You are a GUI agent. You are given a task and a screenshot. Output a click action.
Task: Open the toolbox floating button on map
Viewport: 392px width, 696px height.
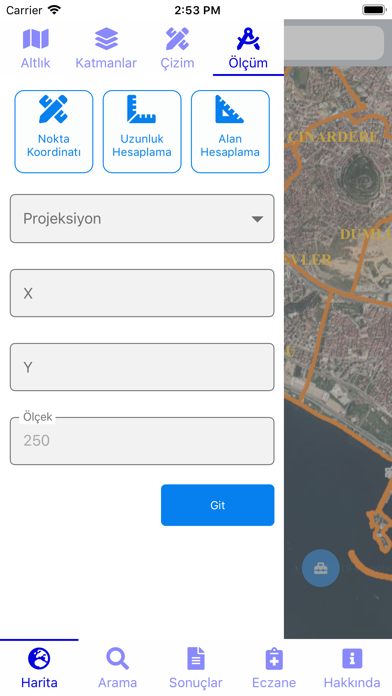point(321,568)
